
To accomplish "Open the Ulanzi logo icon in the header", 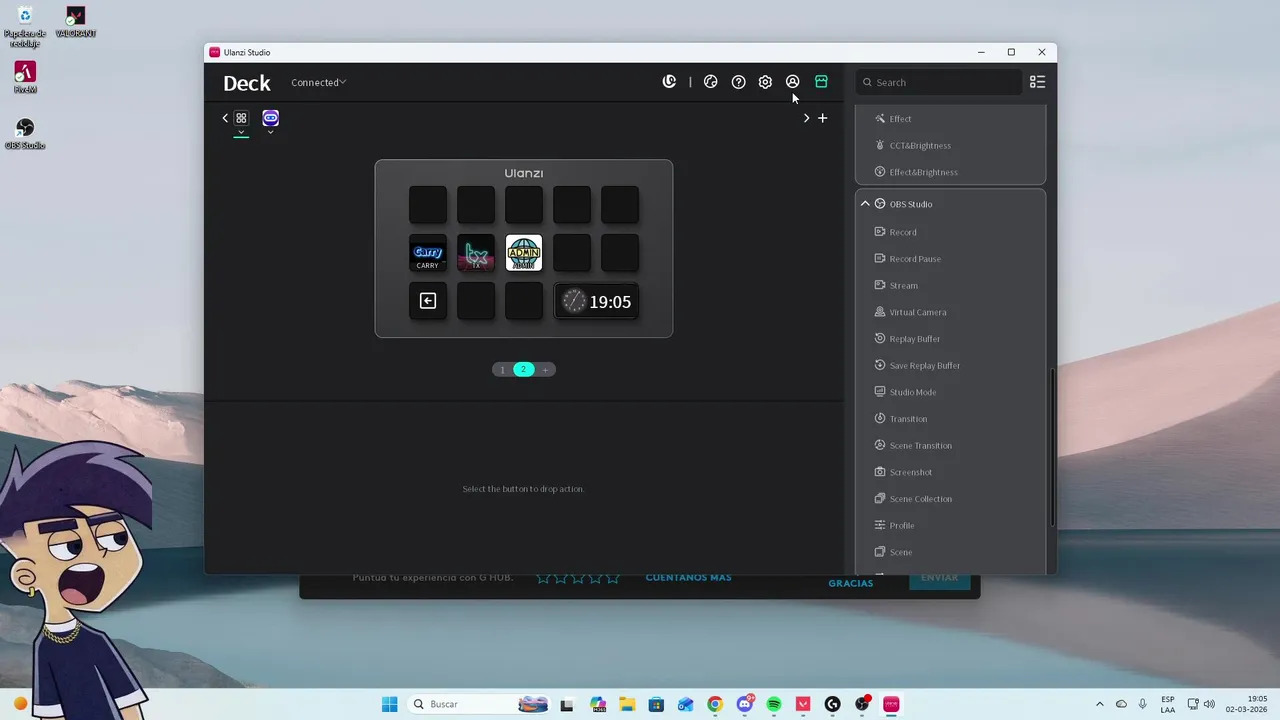I will (669, 82).
